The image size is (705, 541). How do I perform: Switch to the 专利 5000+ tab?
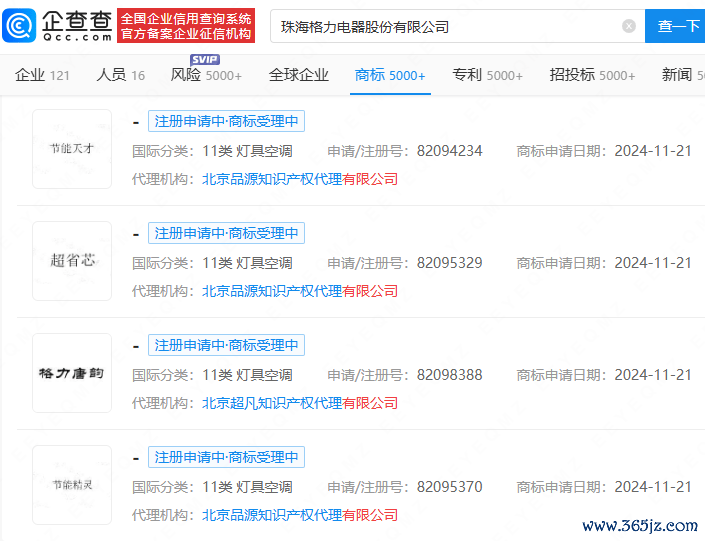487,75
